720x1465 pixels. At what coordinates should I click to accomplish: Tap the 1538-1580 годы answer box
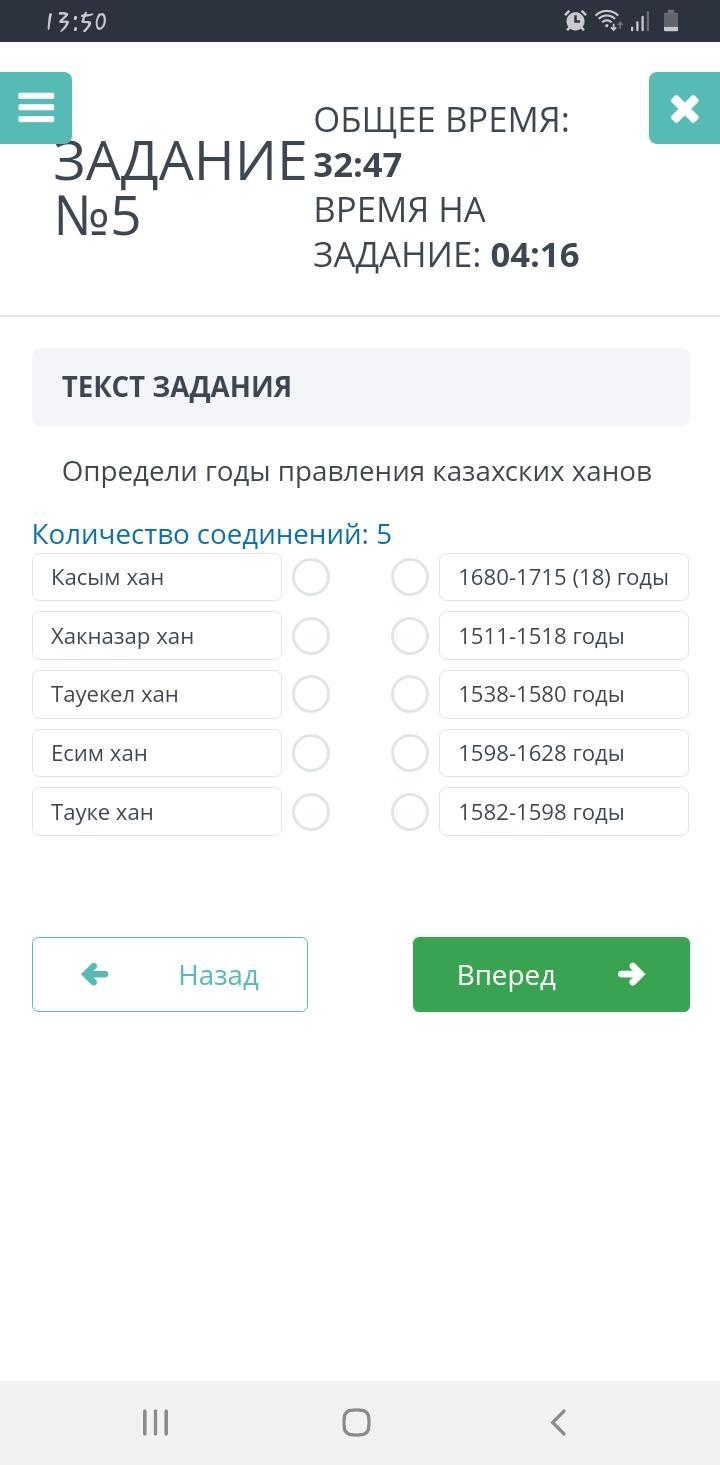563,694
